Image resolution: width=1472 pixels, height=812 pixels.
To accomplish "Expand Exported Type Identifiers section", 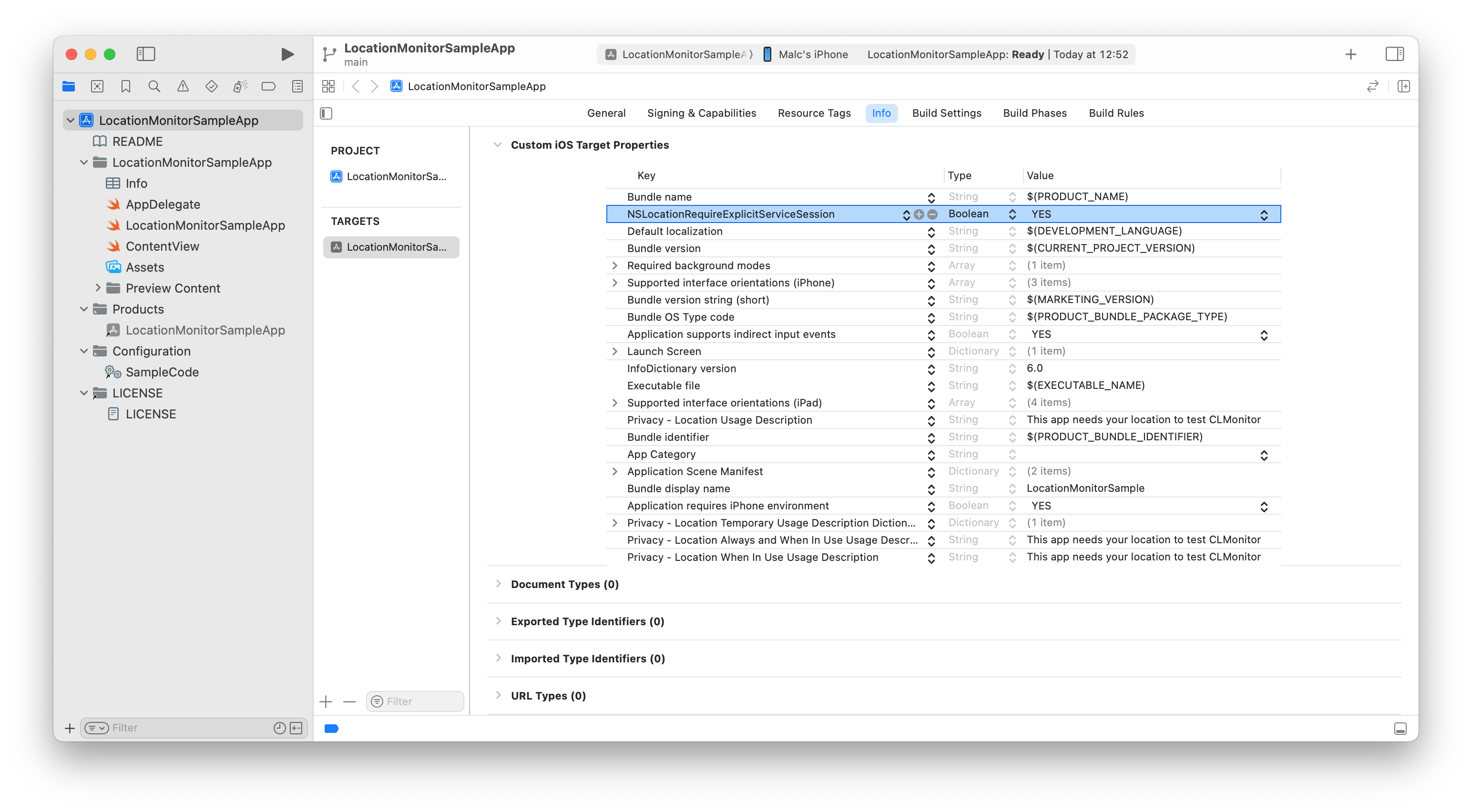I will click(498, 620).
